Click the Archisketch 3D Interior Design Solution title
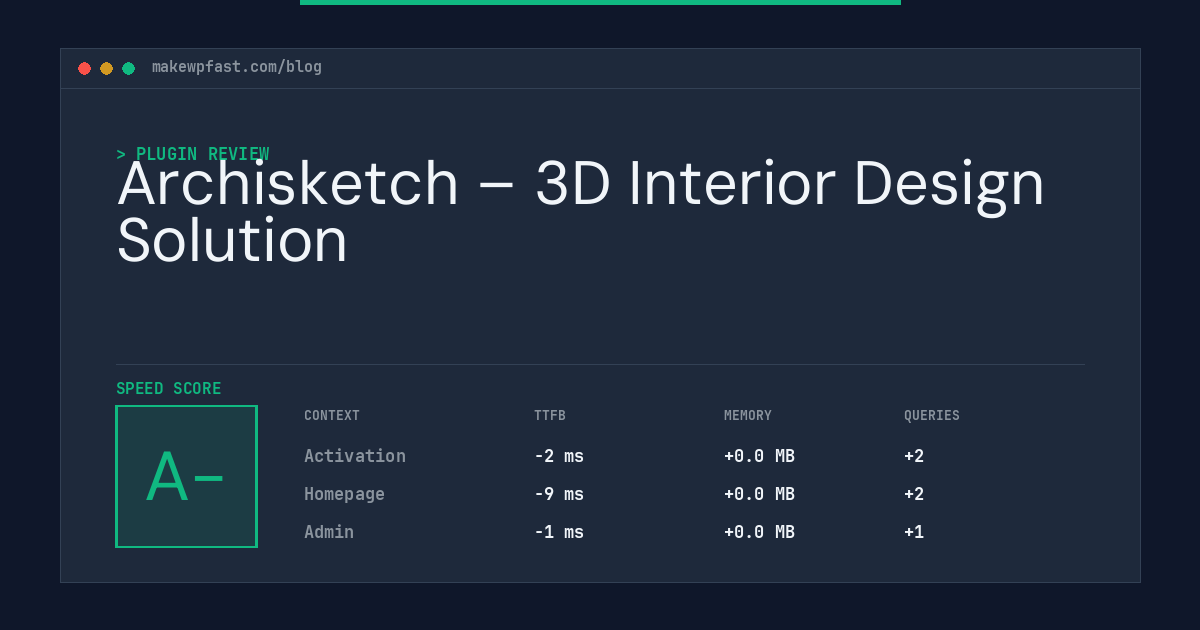 click(581, 212)
